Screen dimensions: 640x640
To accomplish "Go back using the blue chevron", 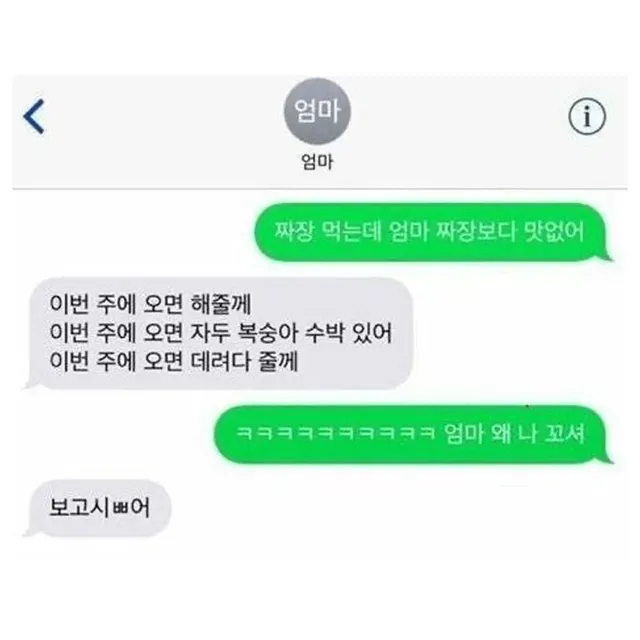I will click(34, 116).
